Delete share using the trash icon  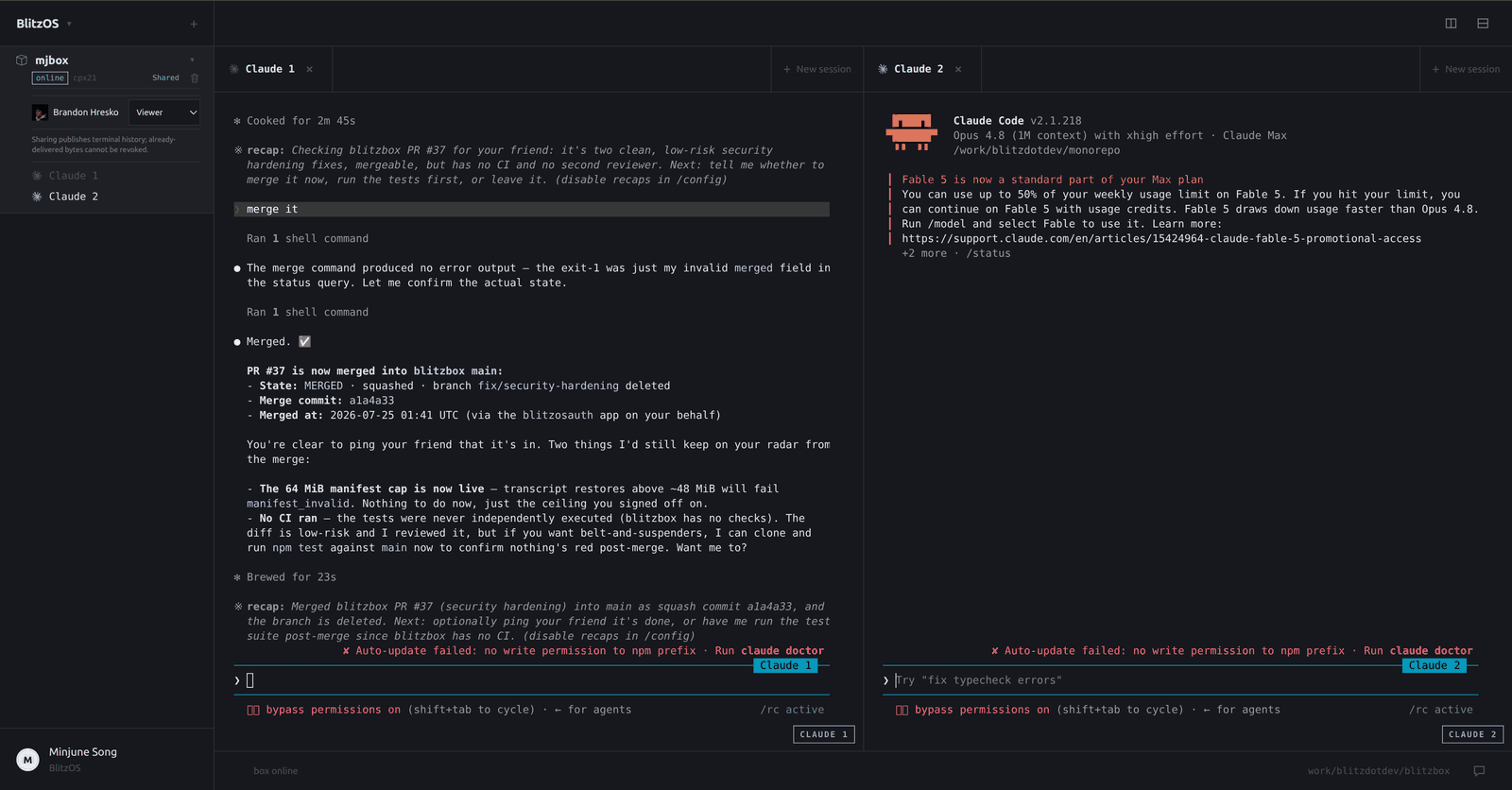tap(195, 78)
